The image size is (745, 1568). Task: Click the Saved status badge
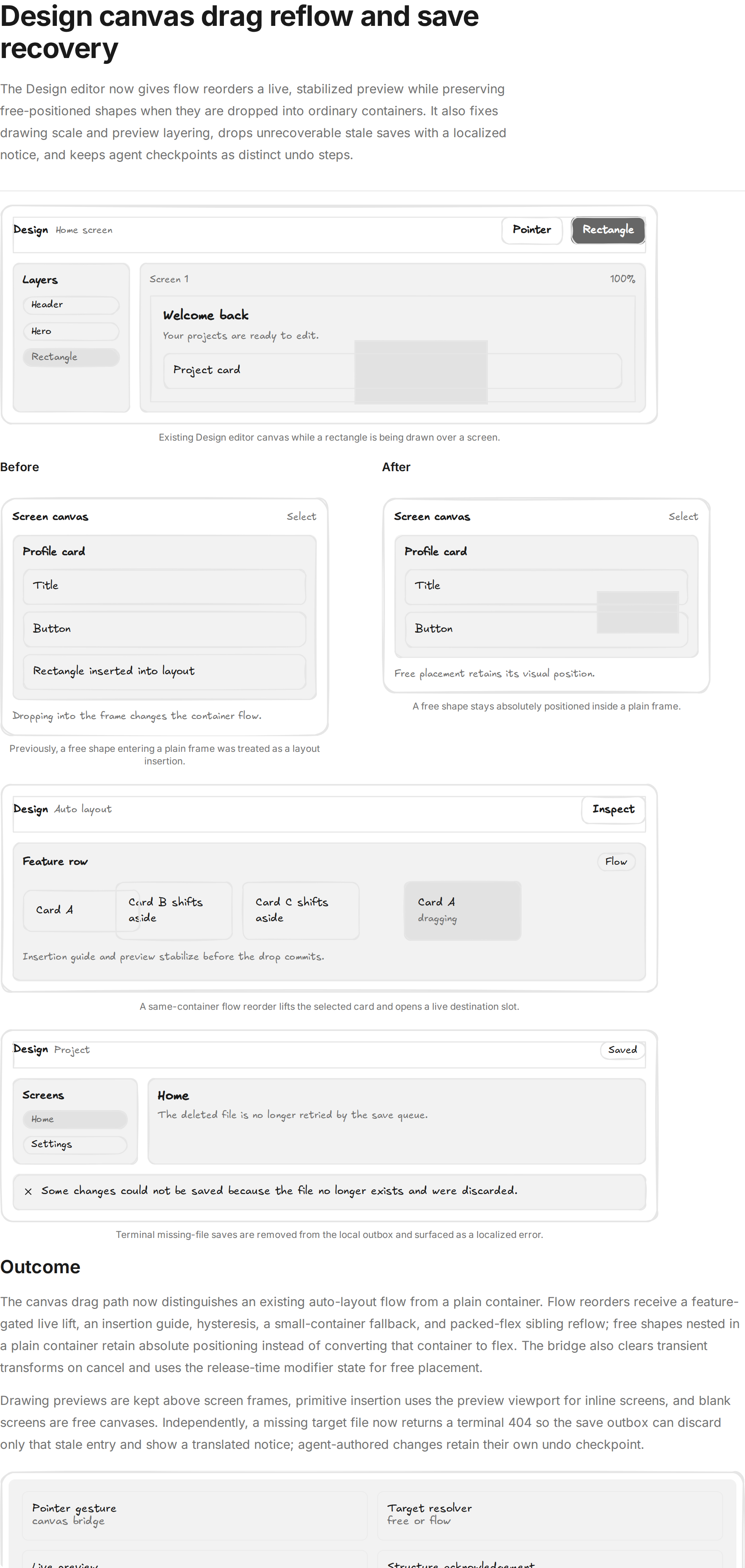point(623,1051)
